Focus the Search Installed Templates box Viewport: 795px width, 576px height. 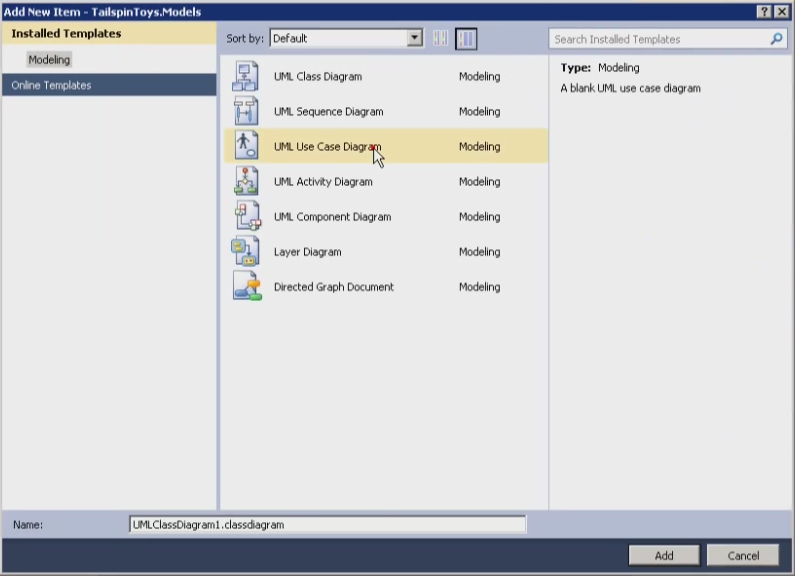pos(658,39)
